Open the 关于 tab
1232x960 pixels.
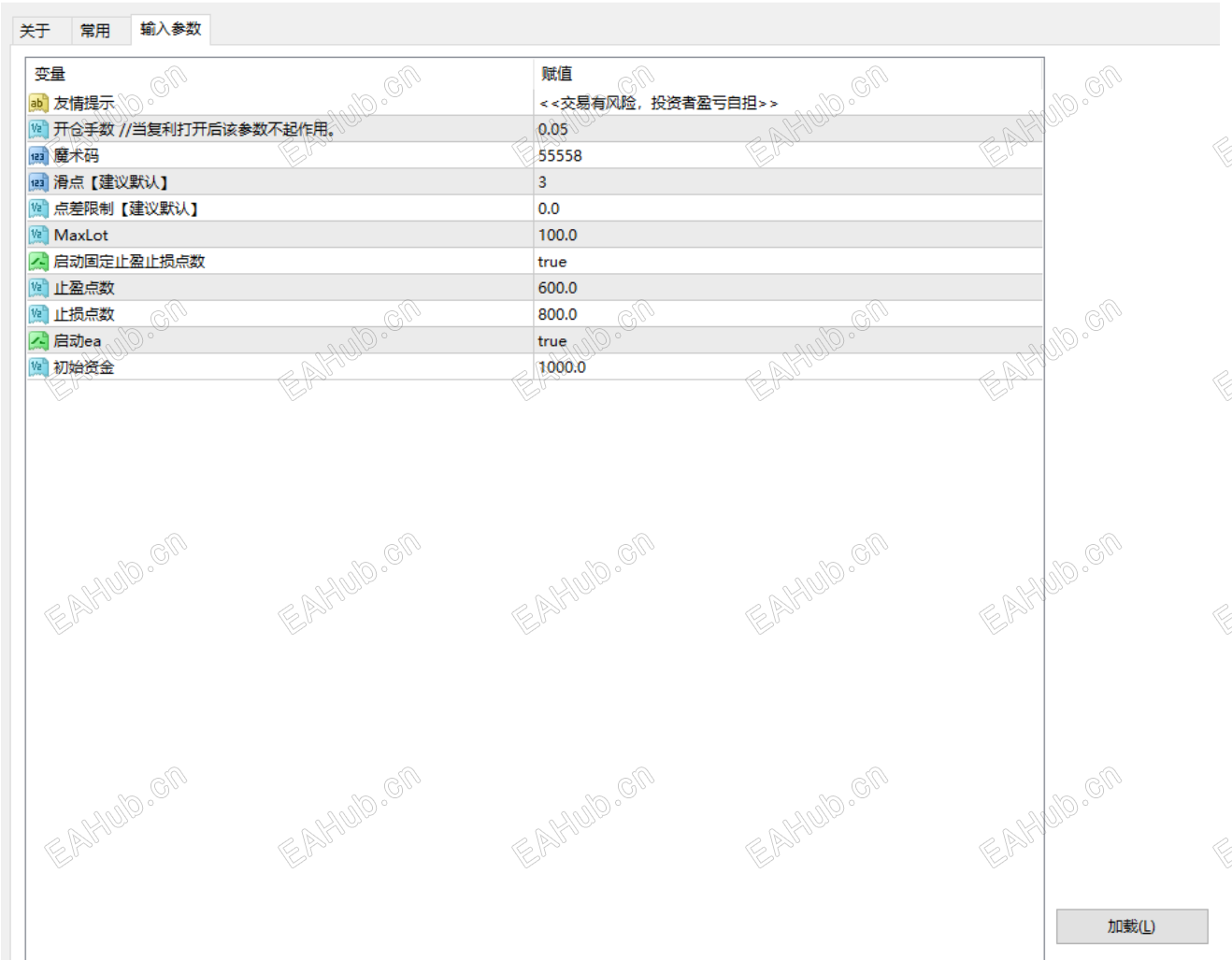click(x=36, y=31)
